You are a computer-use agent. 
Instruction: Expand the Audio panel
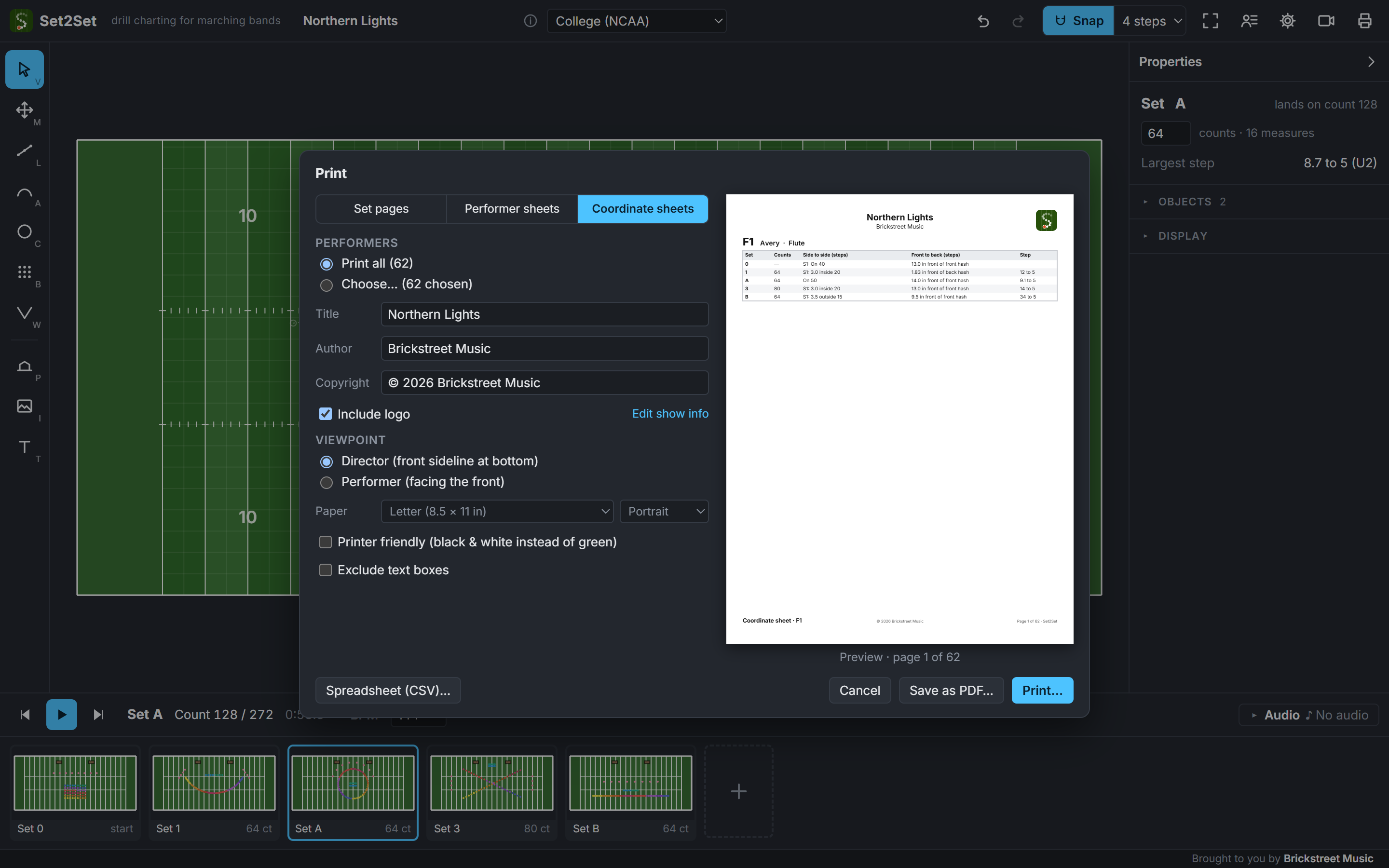point(1308,715)
